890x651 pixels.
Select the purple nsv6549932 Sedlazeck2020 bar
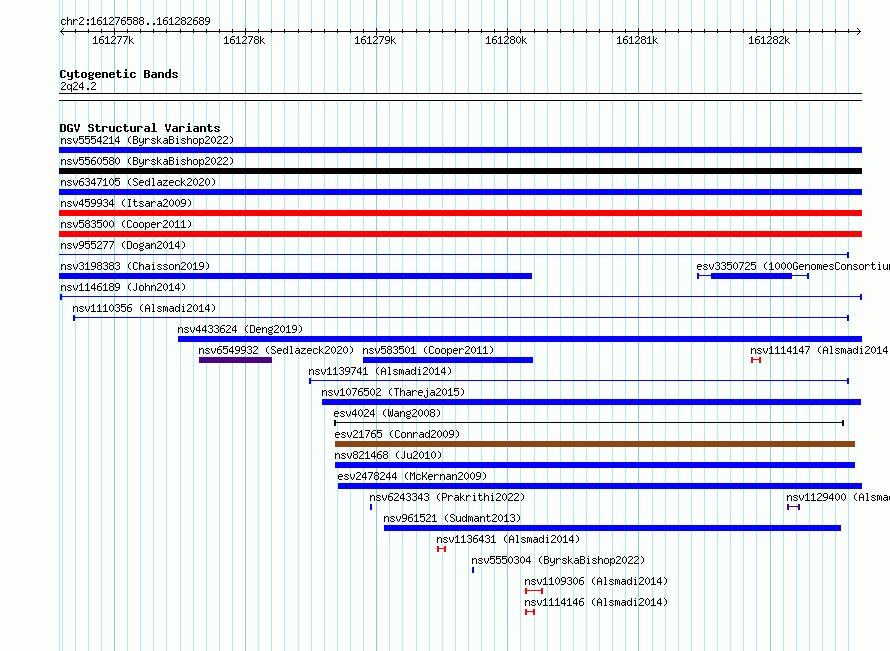[x=235, y=360]
